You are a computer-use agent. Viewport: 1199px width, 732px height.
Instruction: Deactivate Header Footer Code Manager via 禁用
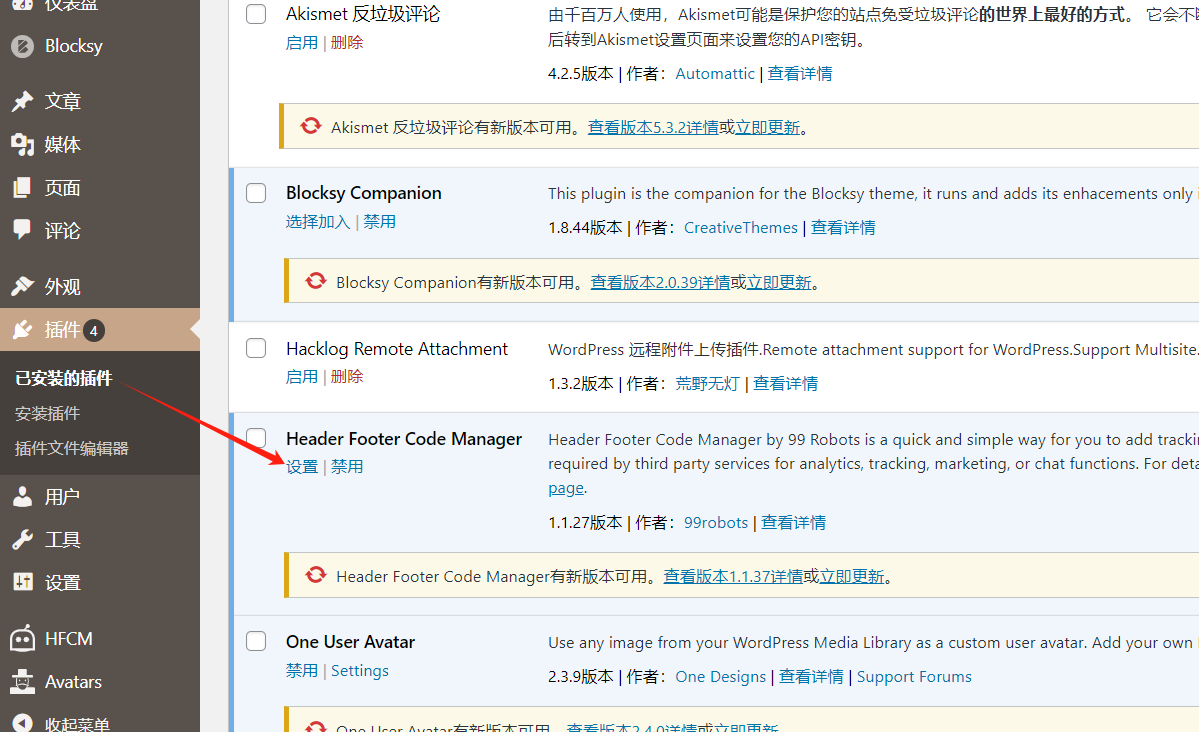(x=347, y=467)
